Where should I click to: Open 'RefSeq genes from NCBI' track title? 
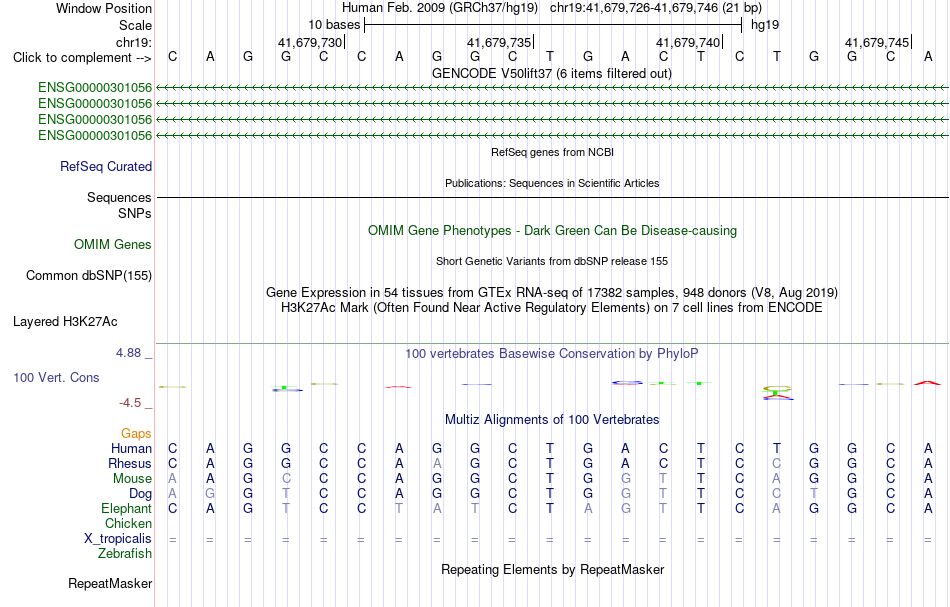pyautogui.click(x=552, y=152)
